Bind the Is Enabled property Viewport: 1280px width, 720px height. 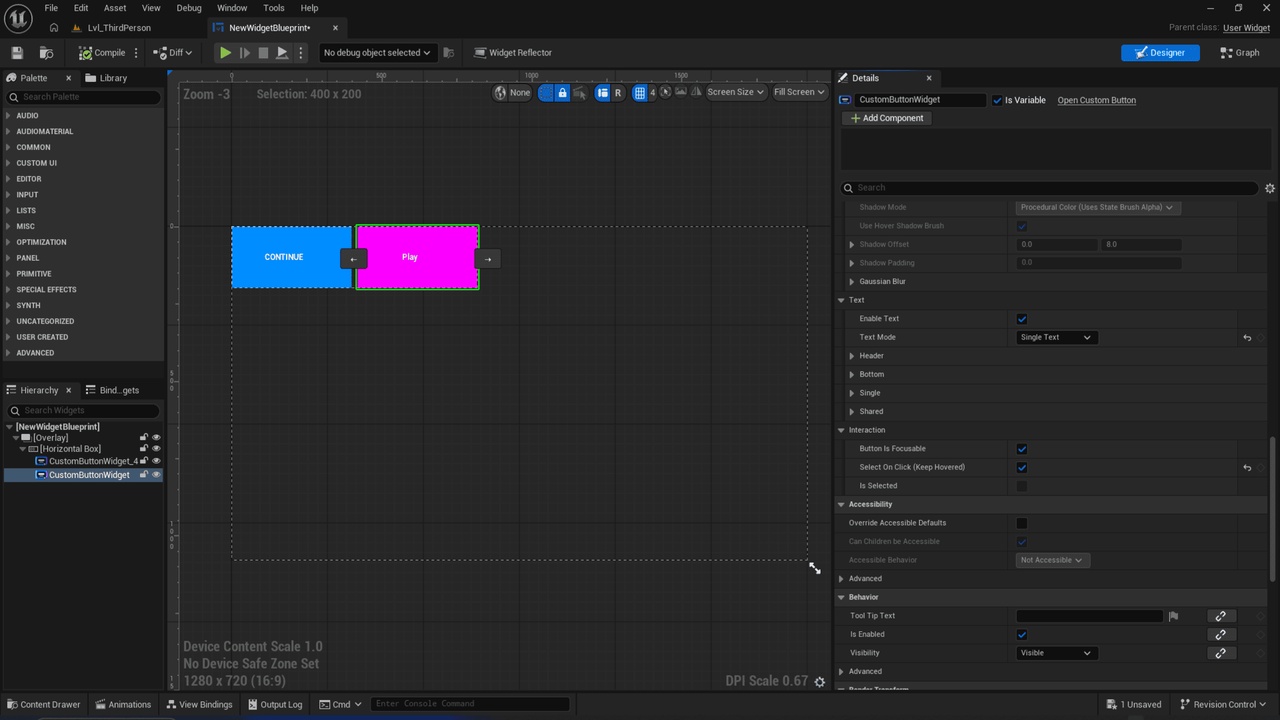pyautogui.click(x=1220, y=634)
